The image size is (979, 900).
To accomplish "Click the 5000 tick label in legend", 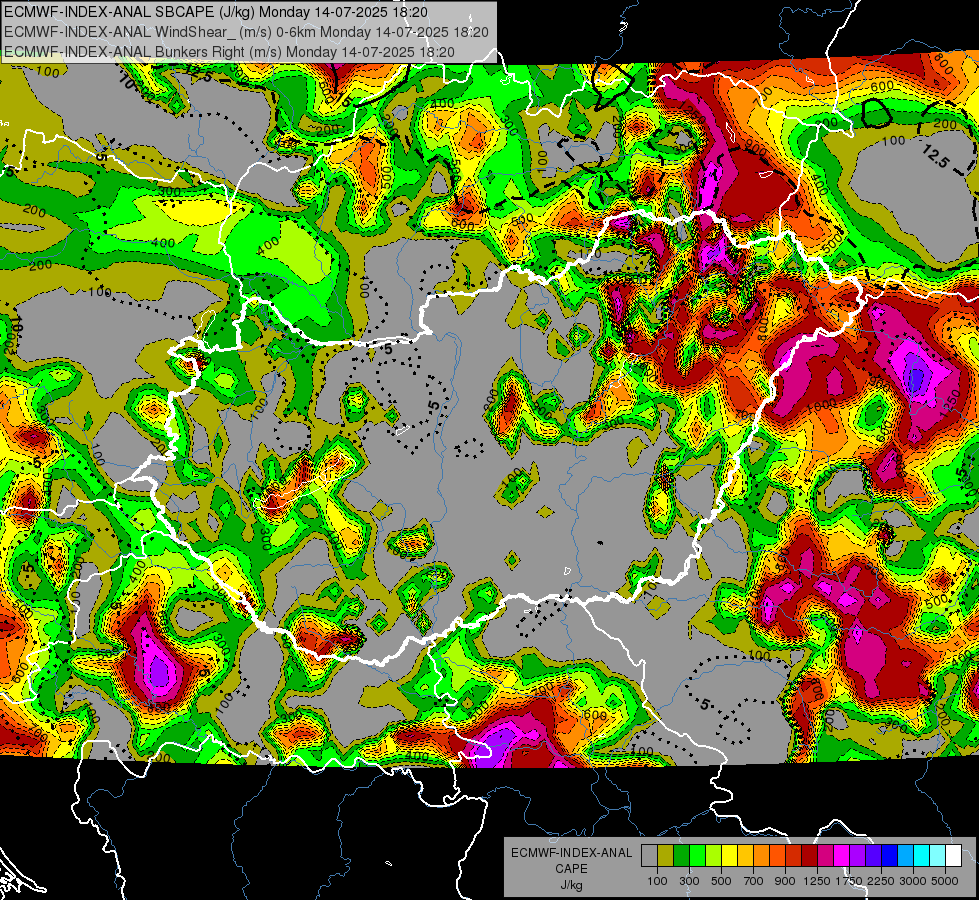I will coord(945,881).
